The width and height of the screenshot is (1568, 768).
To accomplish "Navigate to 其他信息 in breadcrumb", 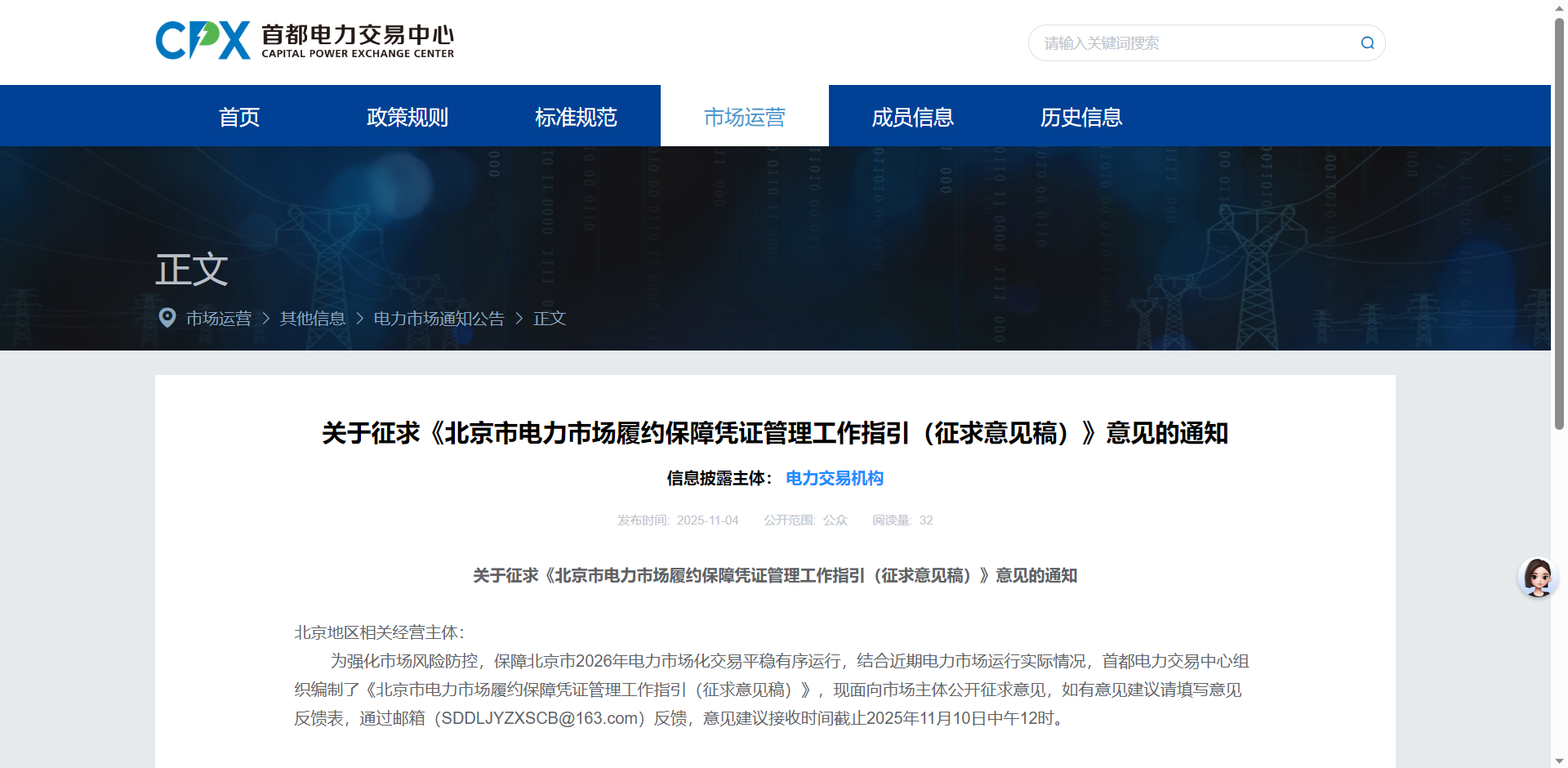I will 312,319.
